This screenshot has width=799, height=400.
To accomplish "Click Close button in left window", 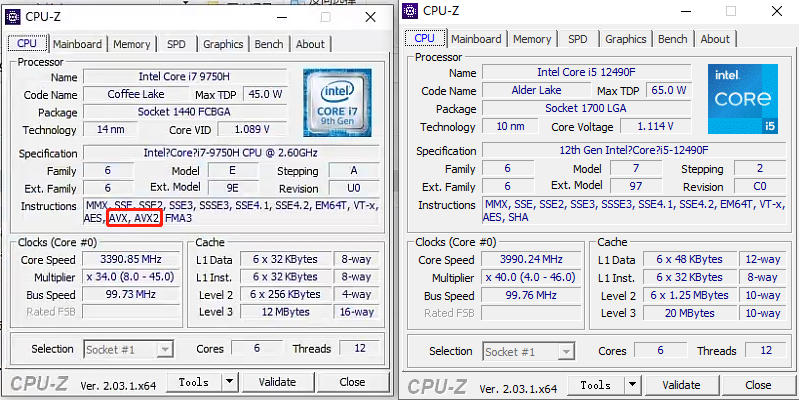I will [x=352, y=382].
